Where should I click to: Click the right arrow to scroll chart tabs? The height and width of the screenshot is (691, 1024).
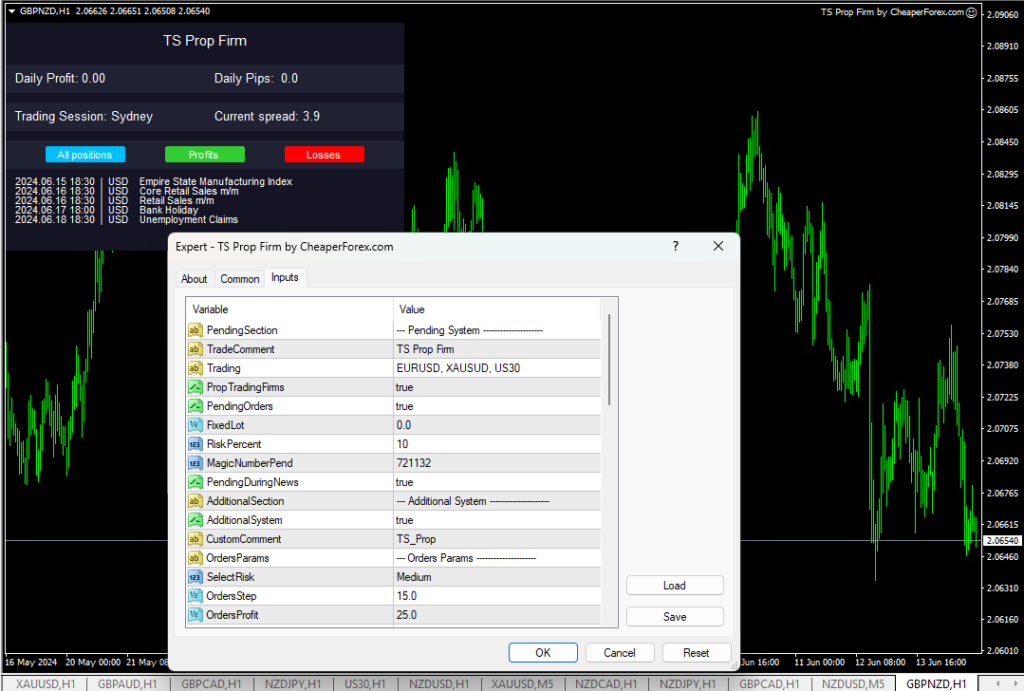click(x=1016, y=684)
